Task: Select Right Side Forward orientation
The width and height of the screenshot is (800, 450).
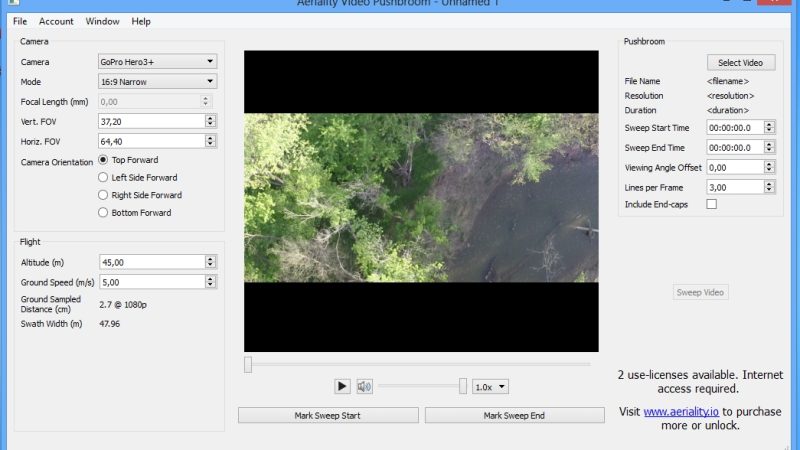Action: point(103,195)
